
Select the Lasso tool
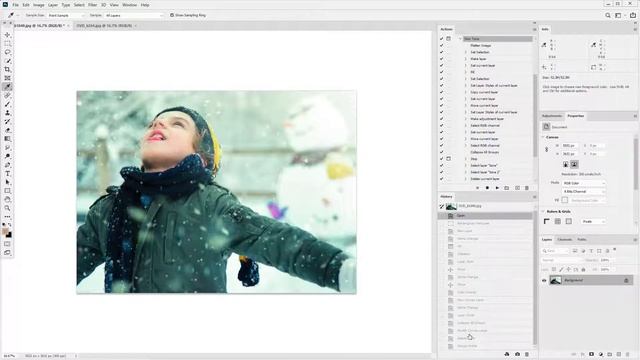click(x=7, y=52)
